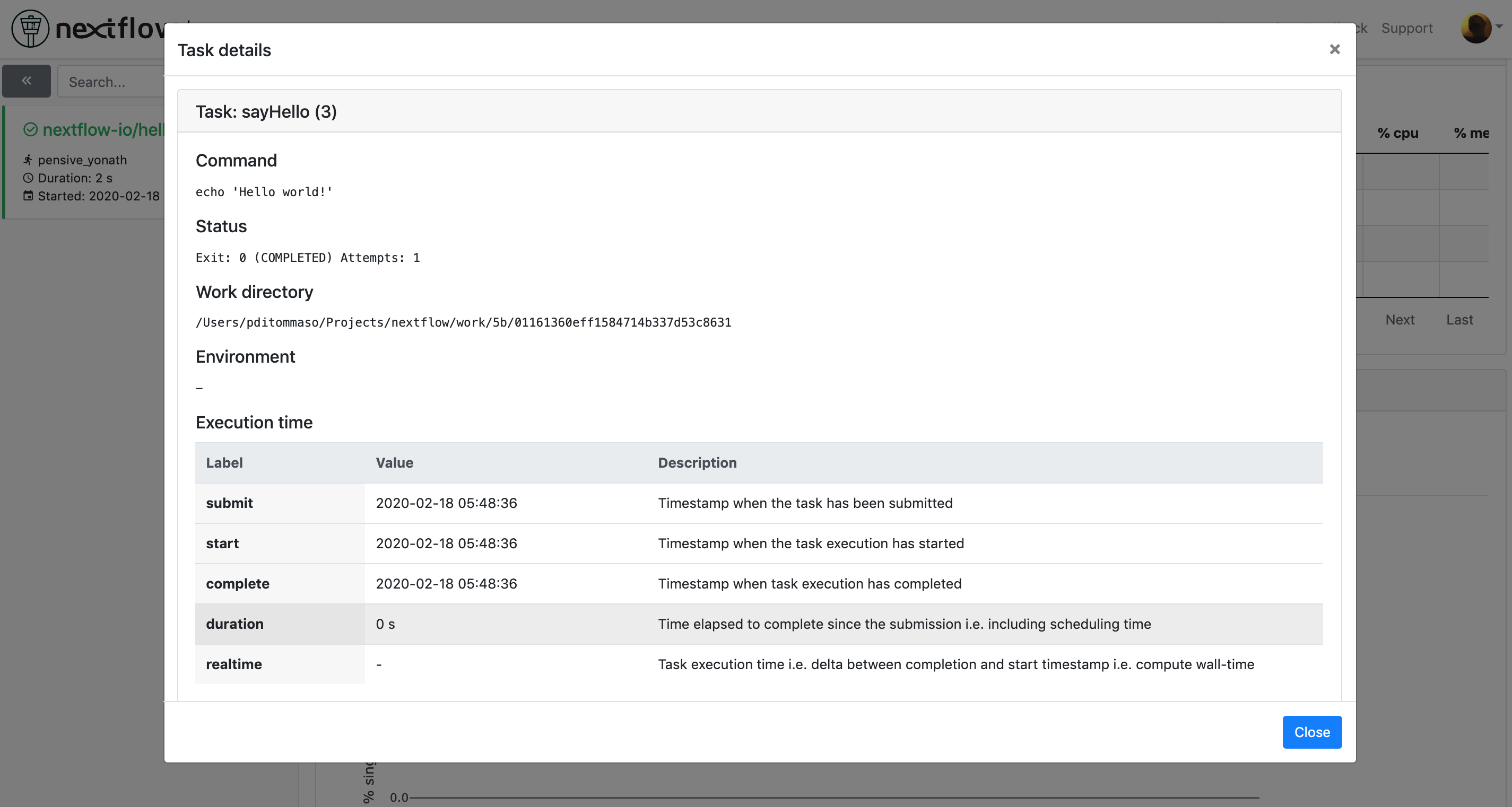The image size is (1512, 807).
Task: Click the green checkmark beside nextflow-io/hello
Action: click(x=31, y=129)
